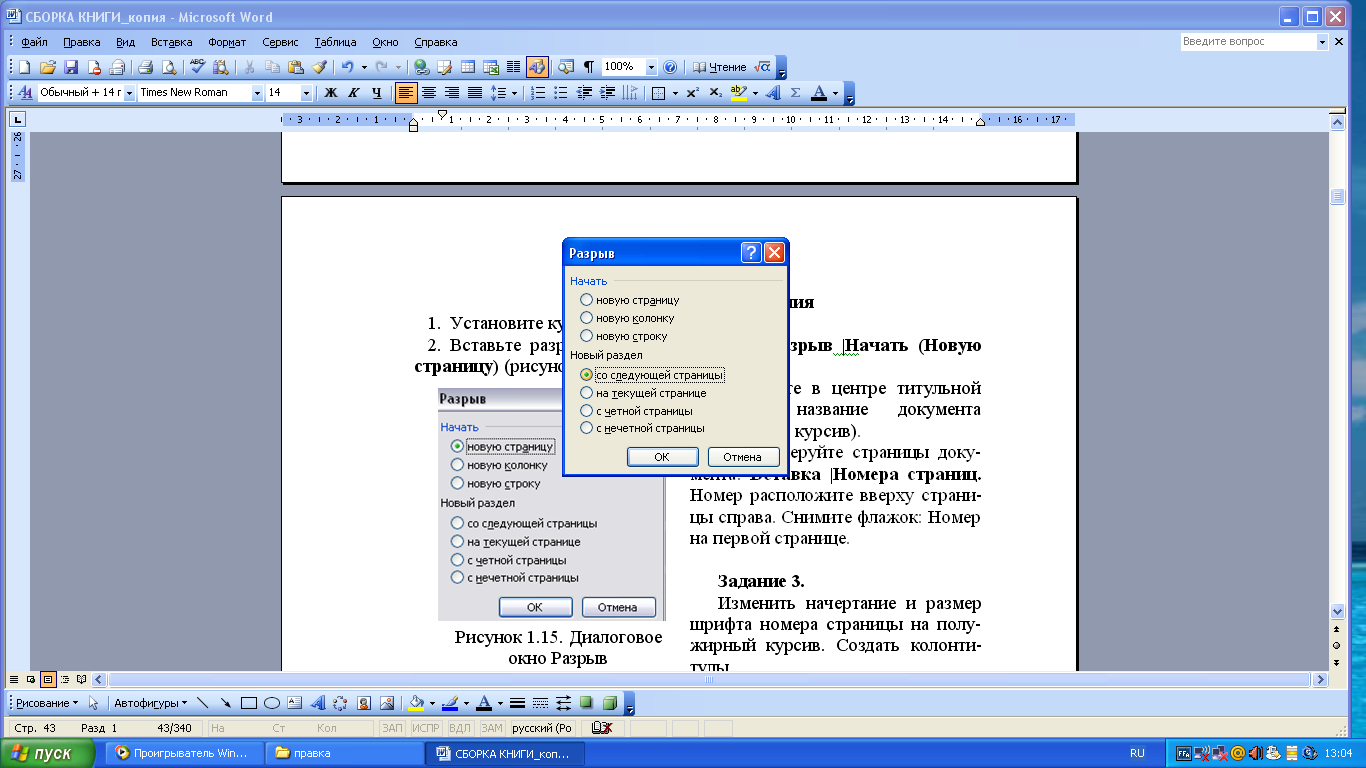The width and height of the screenshot is (1366, 768).
Task: Open the Файл menu
Action: point(34,42)
